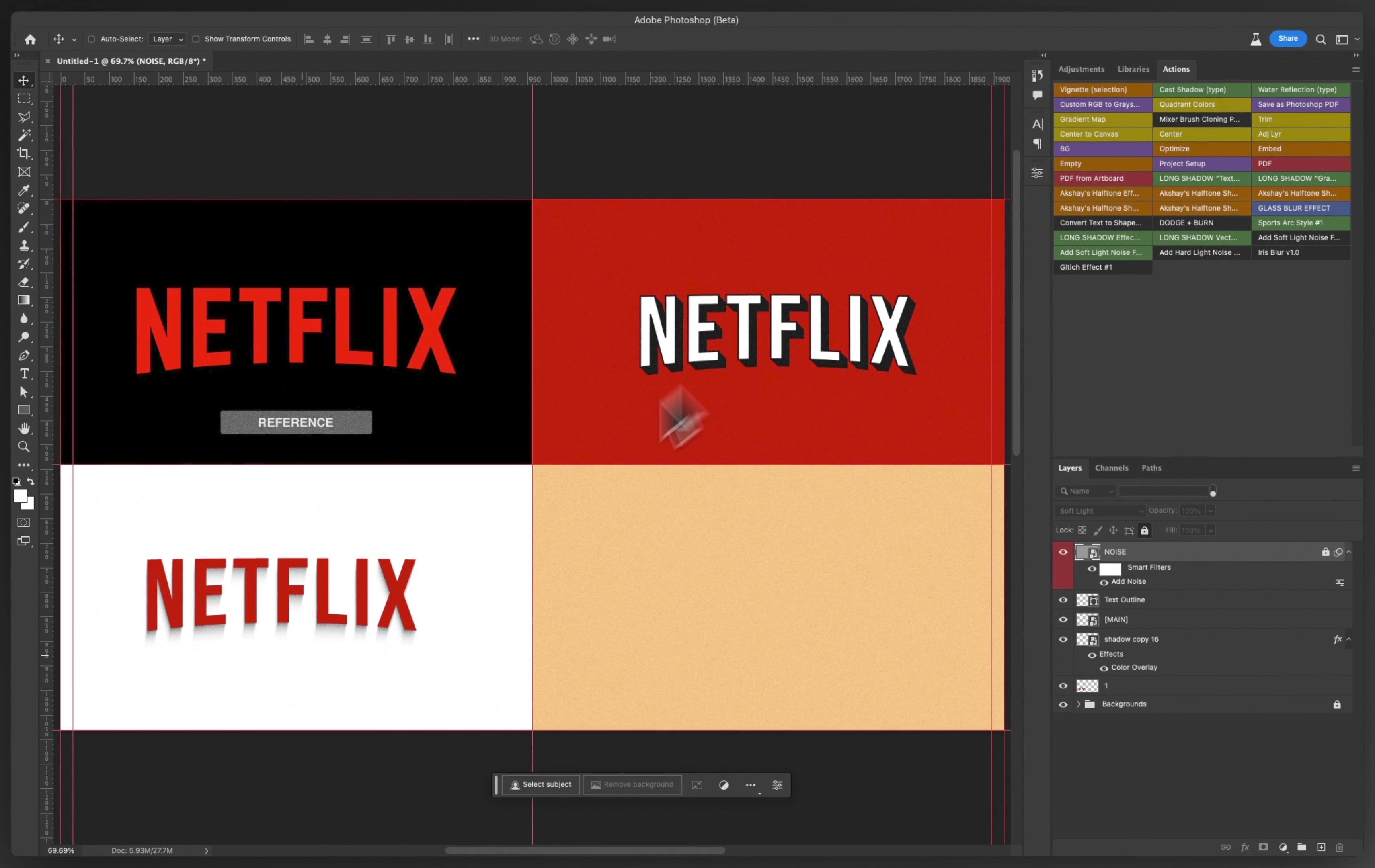This screenshot has width=1375, height=868.
Task: Open the search icon in top bar
Action: (1321, 39)
